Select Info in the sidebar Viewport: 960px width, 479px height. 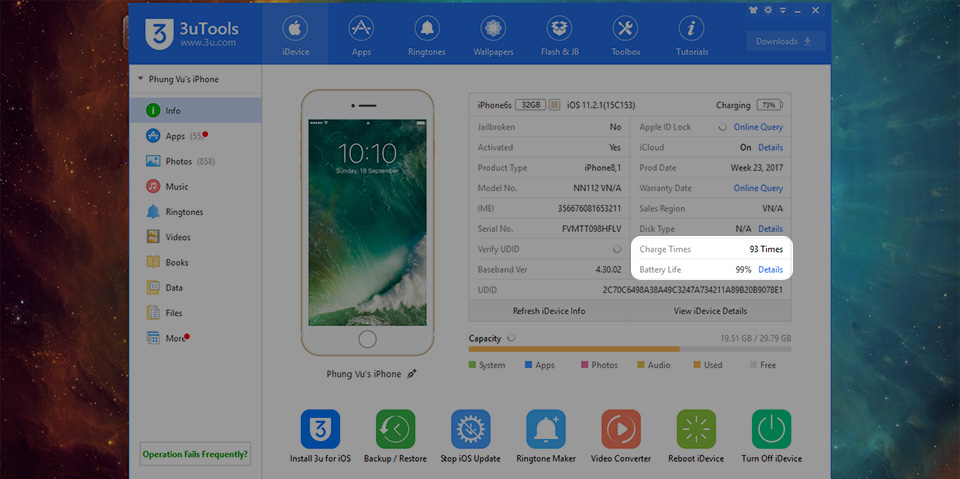tap(195, 111)
